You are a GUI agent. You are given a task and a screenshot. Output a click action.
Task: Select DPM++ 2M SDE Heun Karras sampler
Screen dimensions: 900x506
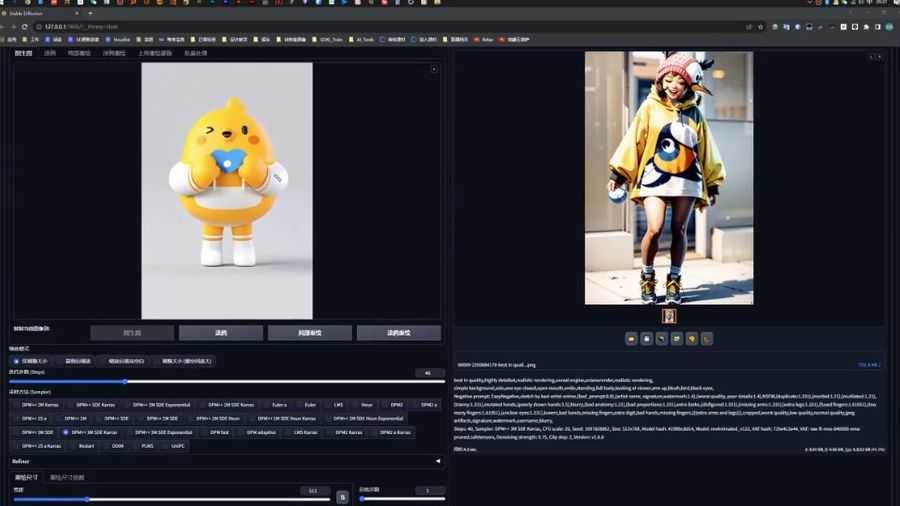(286, 418)
